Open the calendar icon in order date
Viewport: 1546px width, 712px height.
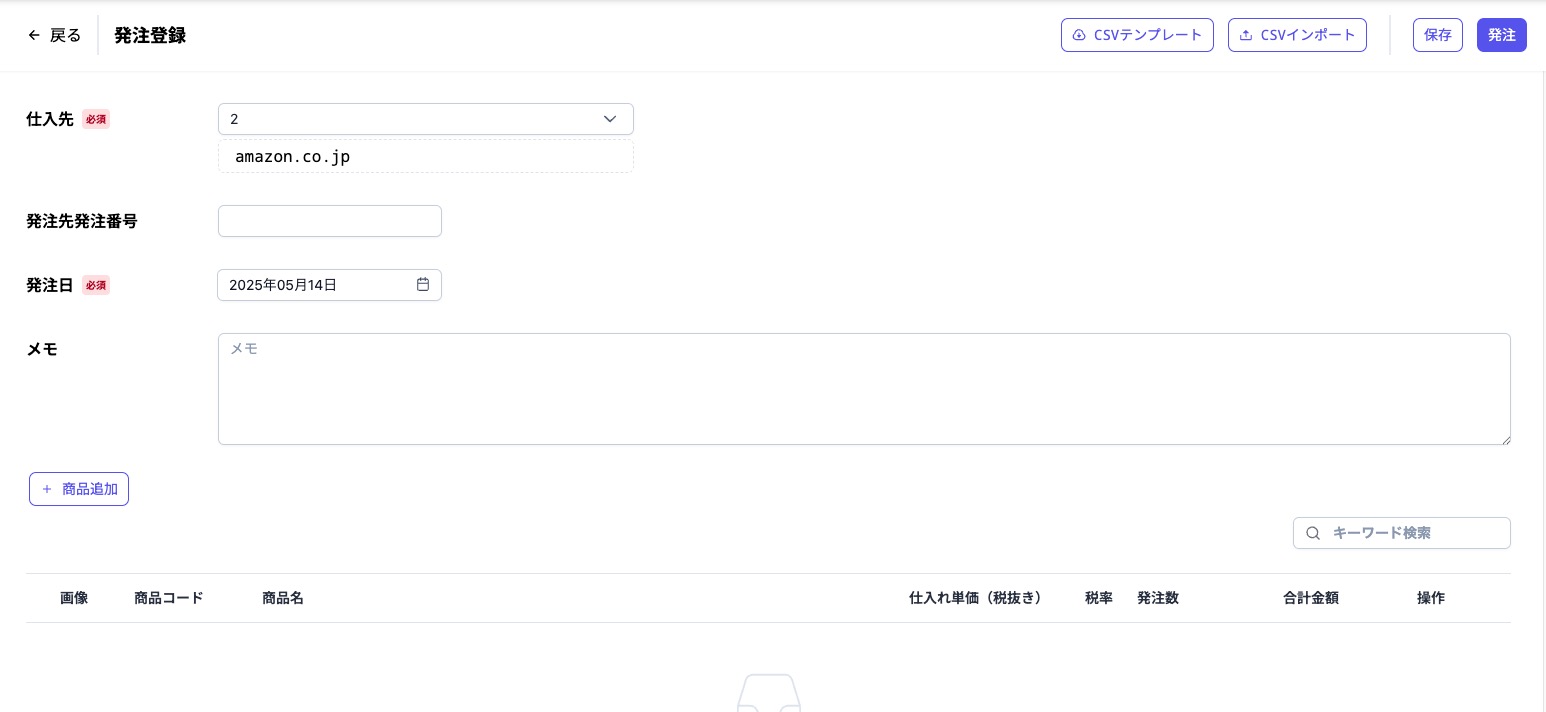click(423, 285)
